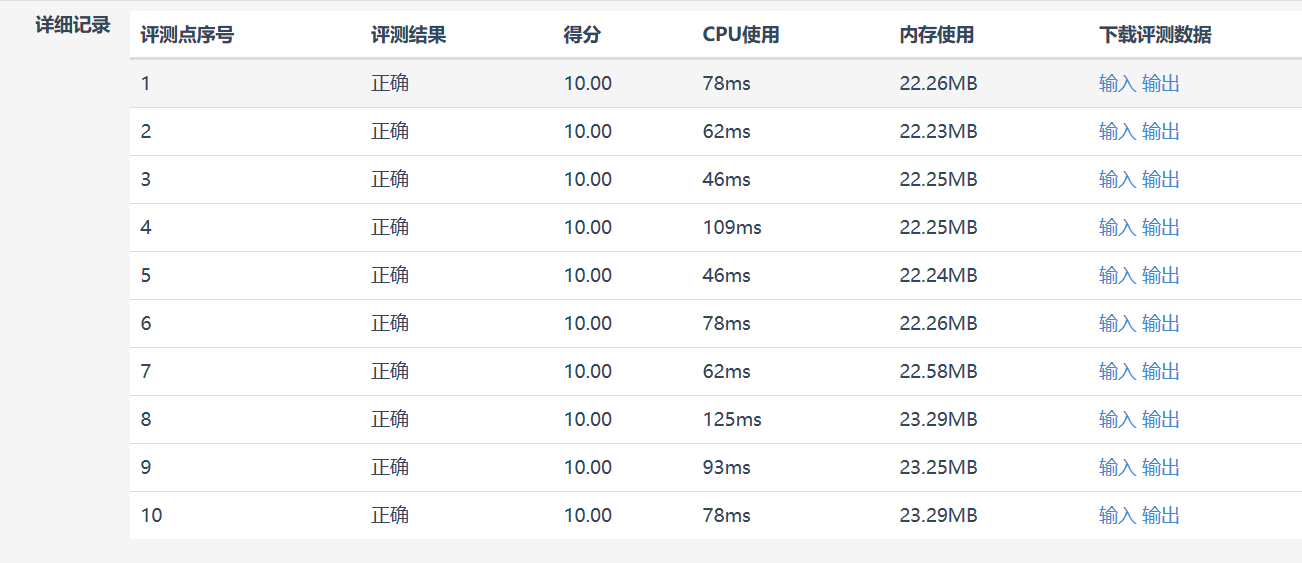Click the 输入 link in row 3
This screenshot has height=563, width=1302.
(x=1117, y=180)
